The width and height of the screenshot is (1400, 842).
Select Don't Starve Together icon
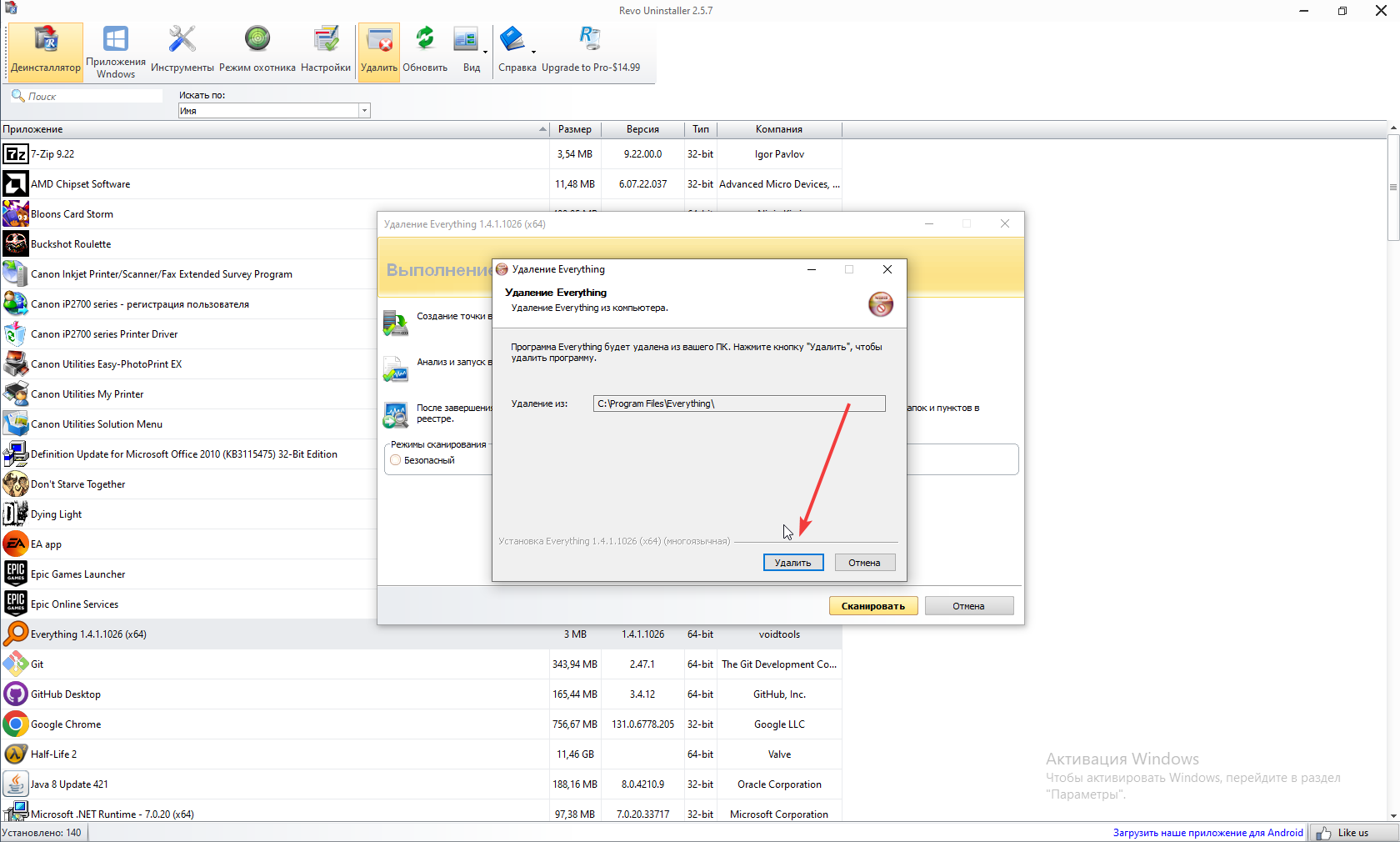point(15,484)
